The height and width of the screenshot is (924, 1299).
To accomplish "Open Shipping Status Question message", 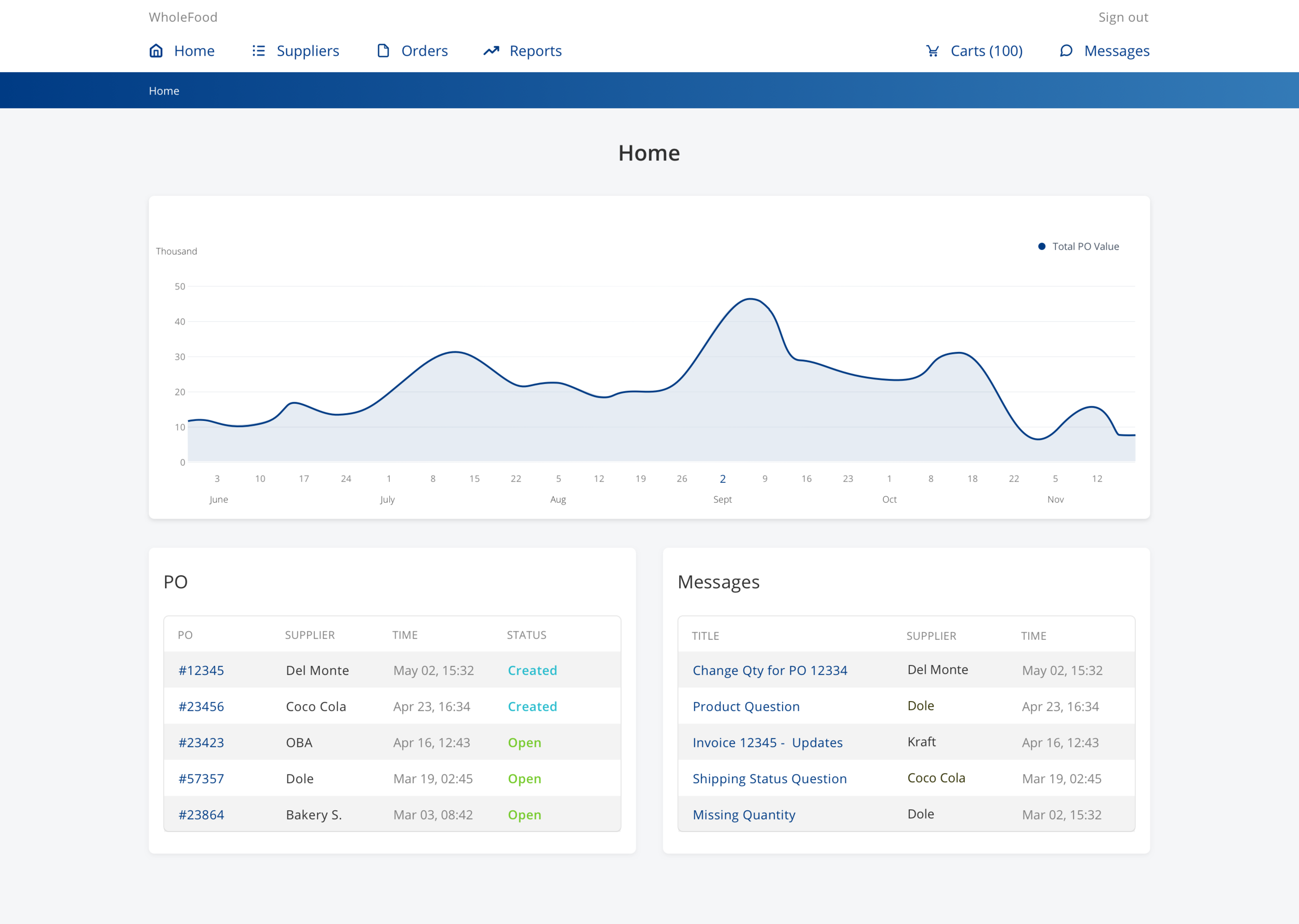I will pyautogui.click(x=769, y=778).
